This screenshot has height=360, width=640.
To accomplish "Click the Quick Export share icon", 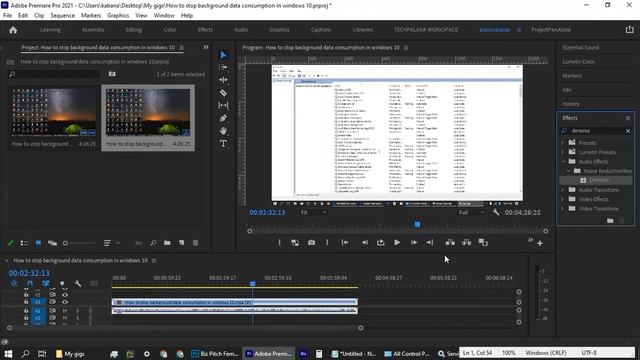I will [629, 29].
